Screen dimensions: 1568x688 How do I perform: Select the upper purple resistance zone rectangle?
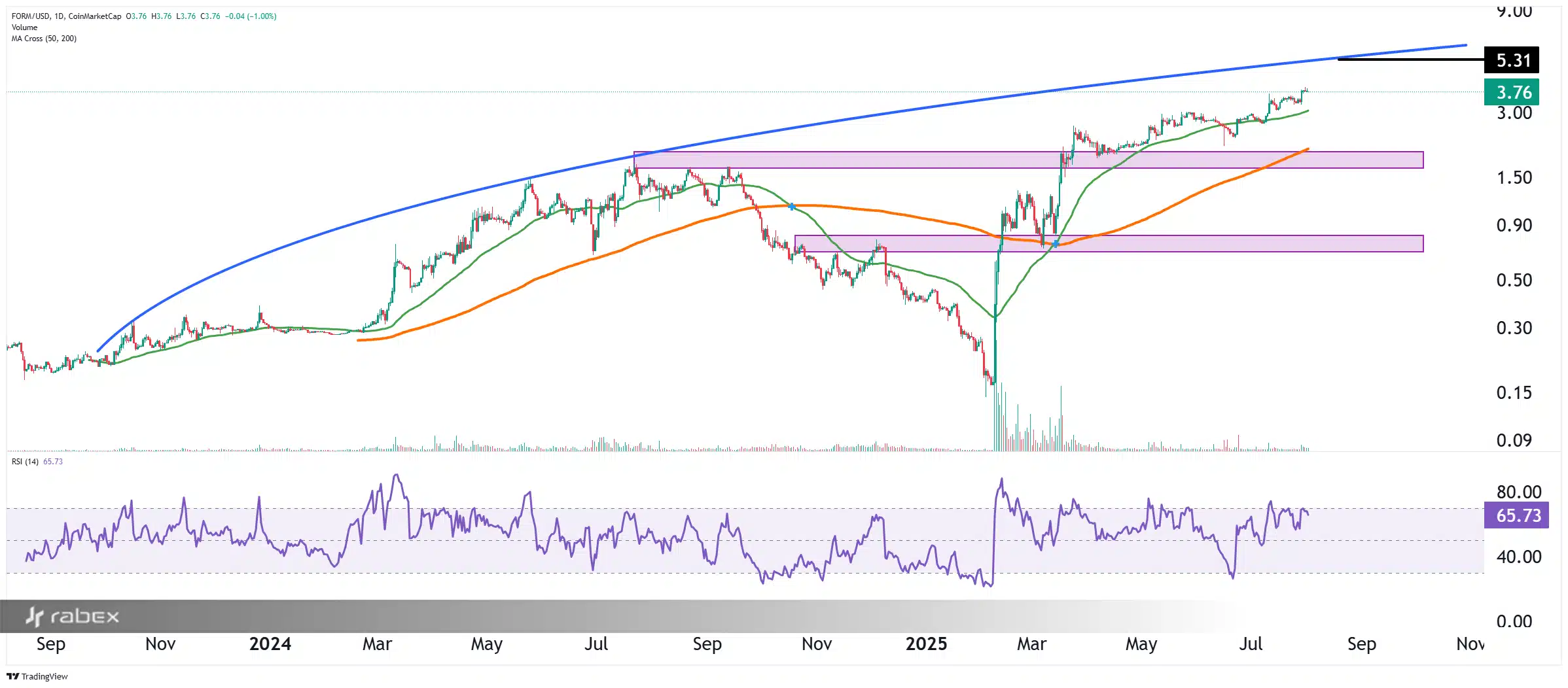point(1028,160)
